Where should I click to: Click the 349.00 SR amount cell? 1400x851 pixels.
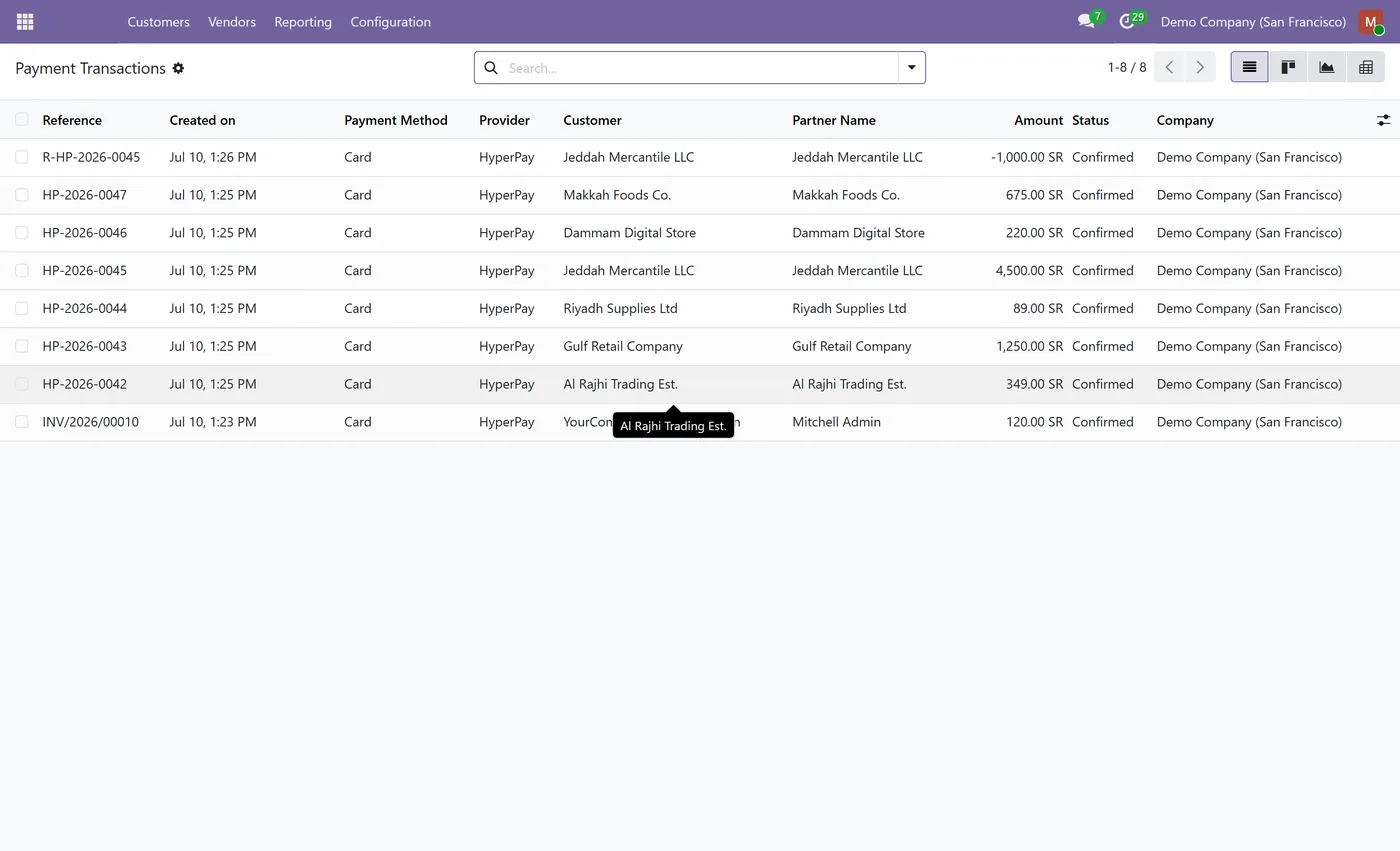tap(1034, 384)
